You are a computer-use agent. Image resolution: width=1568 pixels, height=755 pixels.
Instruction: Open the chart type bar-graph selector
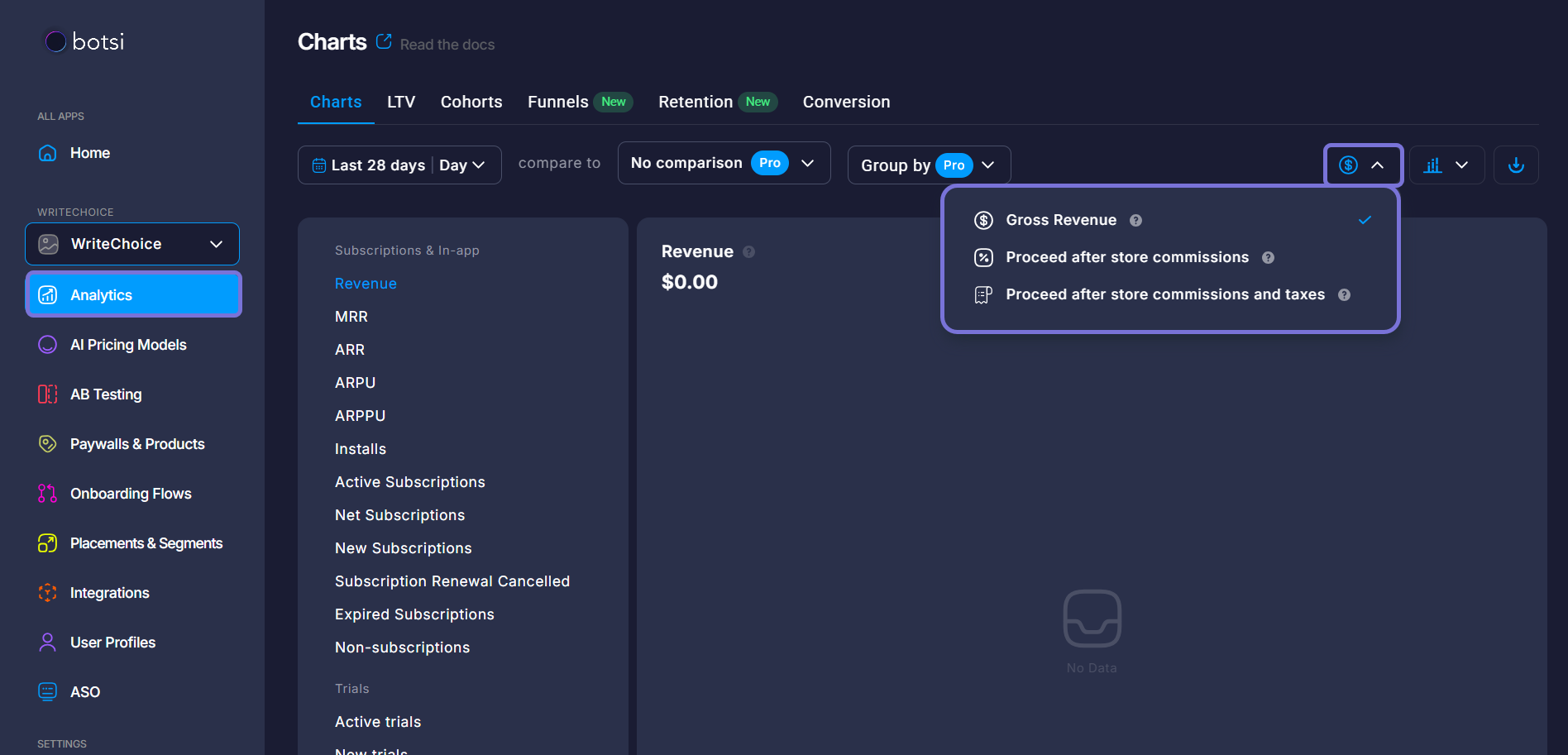[1446, 165]
